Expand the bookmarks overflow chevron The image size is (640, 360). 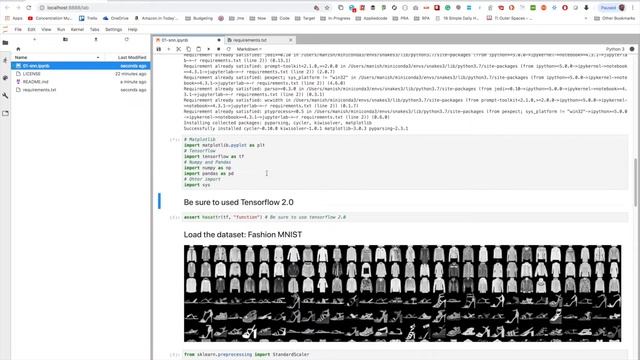[586, 18]
